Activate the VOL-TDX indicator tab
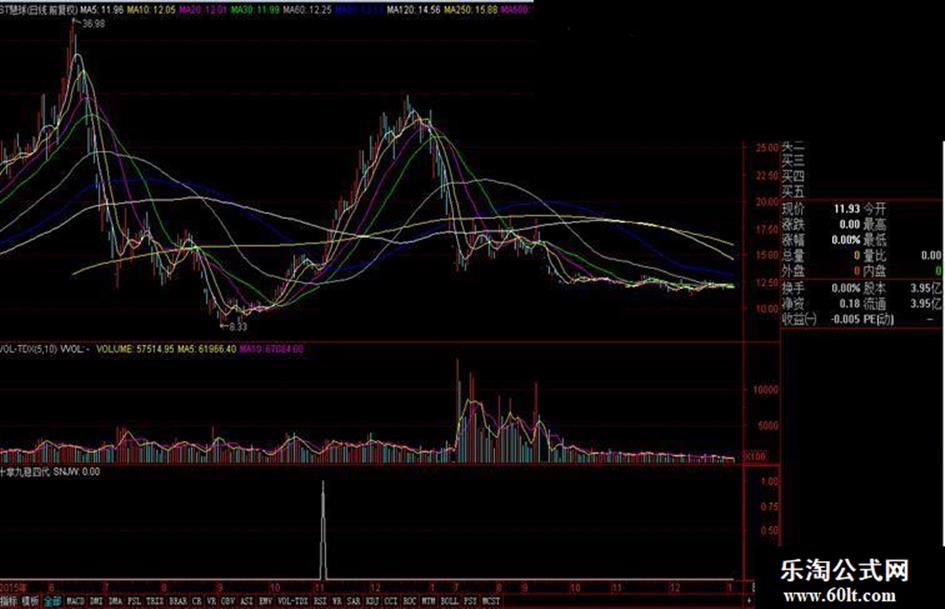Image resolution: width=945 pixels, height=609 pixels. pyautogui.click(x=293, y=601)
